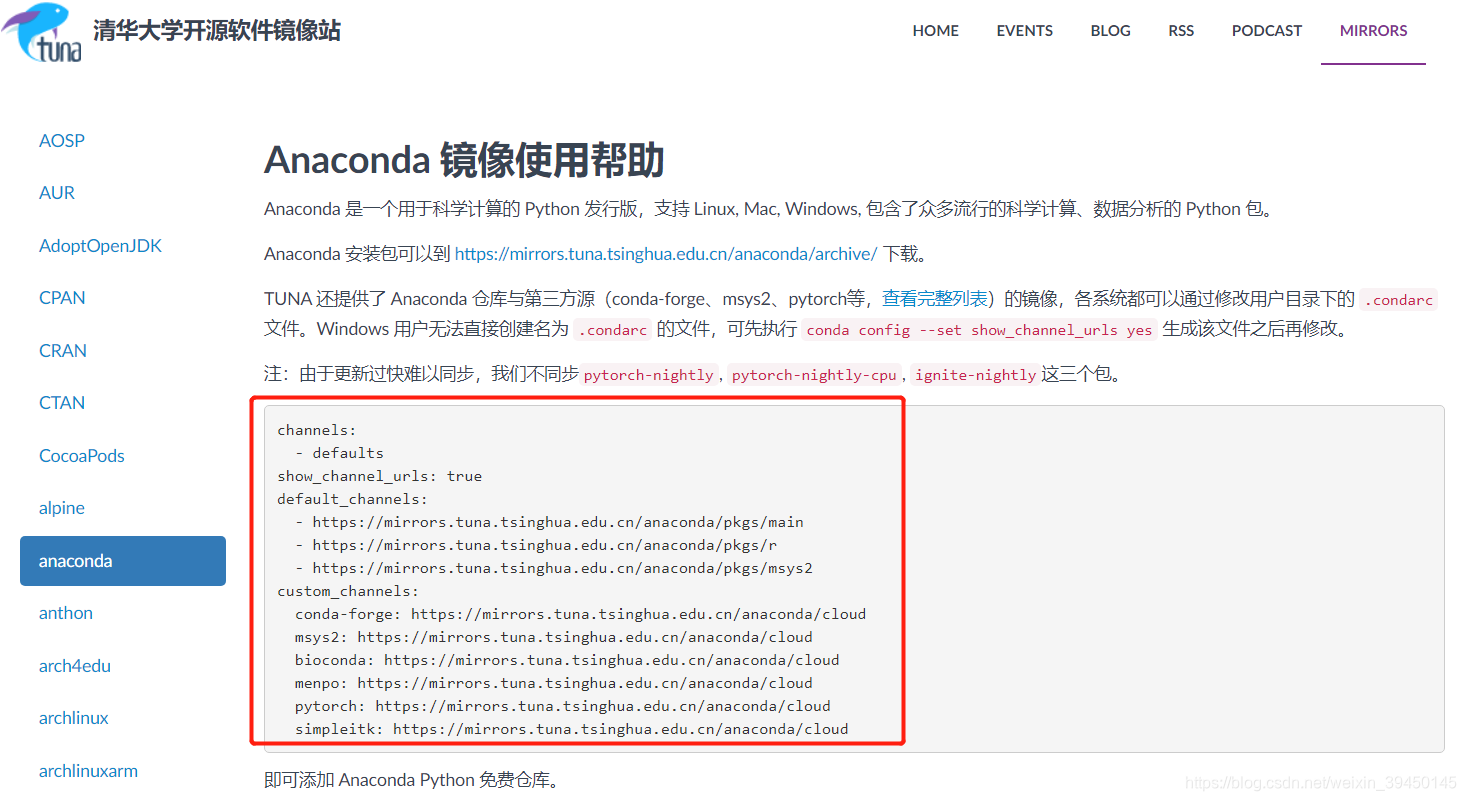Click the ignite-nightly inline code

(975, 375)
